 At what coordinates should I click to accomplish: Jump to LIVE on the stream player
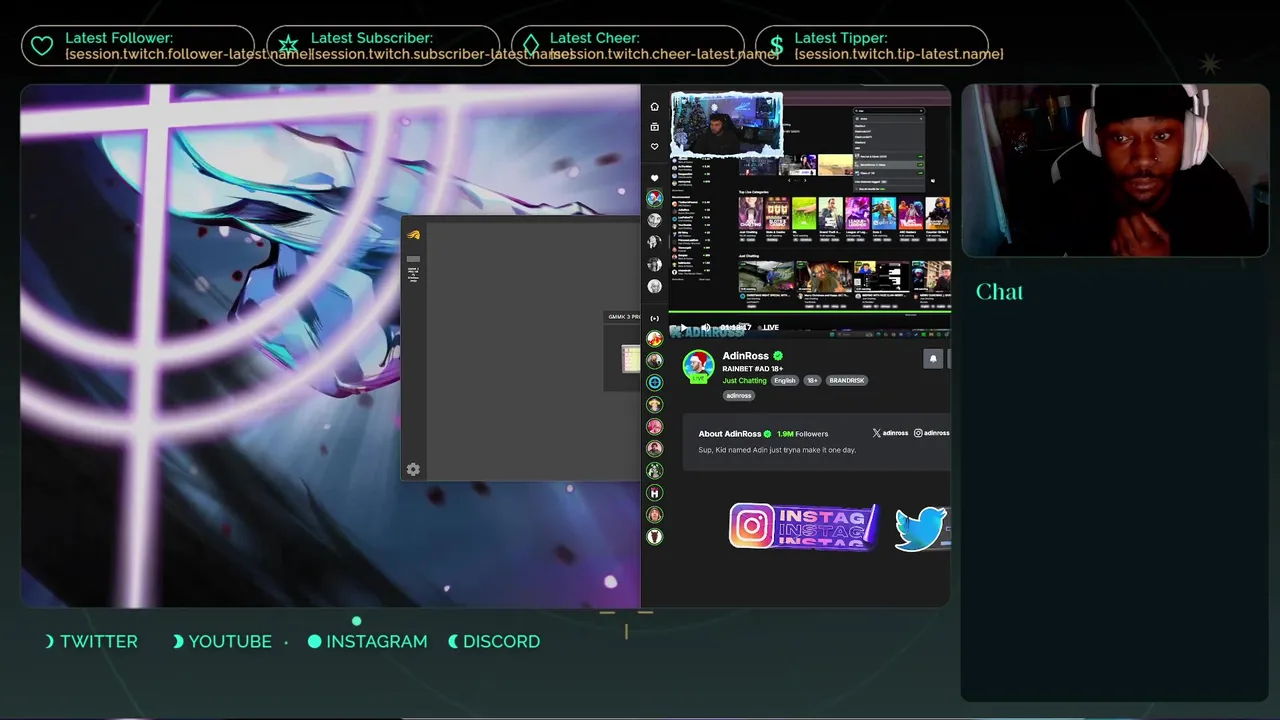click(x=768, y=327)
